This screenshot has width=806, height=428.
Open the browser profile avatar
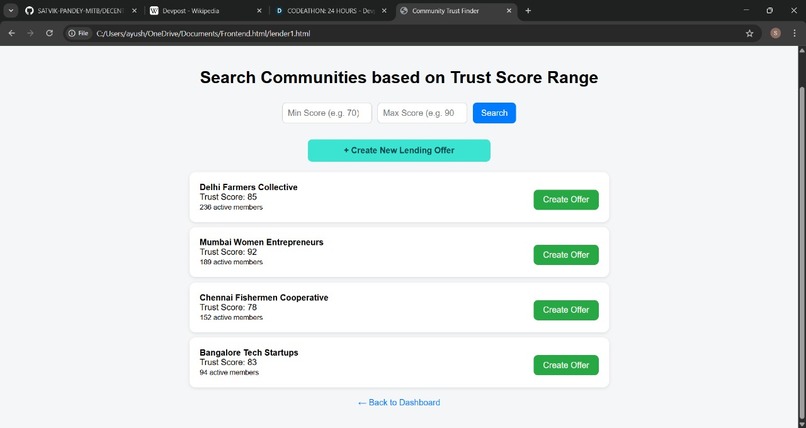pos(775,33)
